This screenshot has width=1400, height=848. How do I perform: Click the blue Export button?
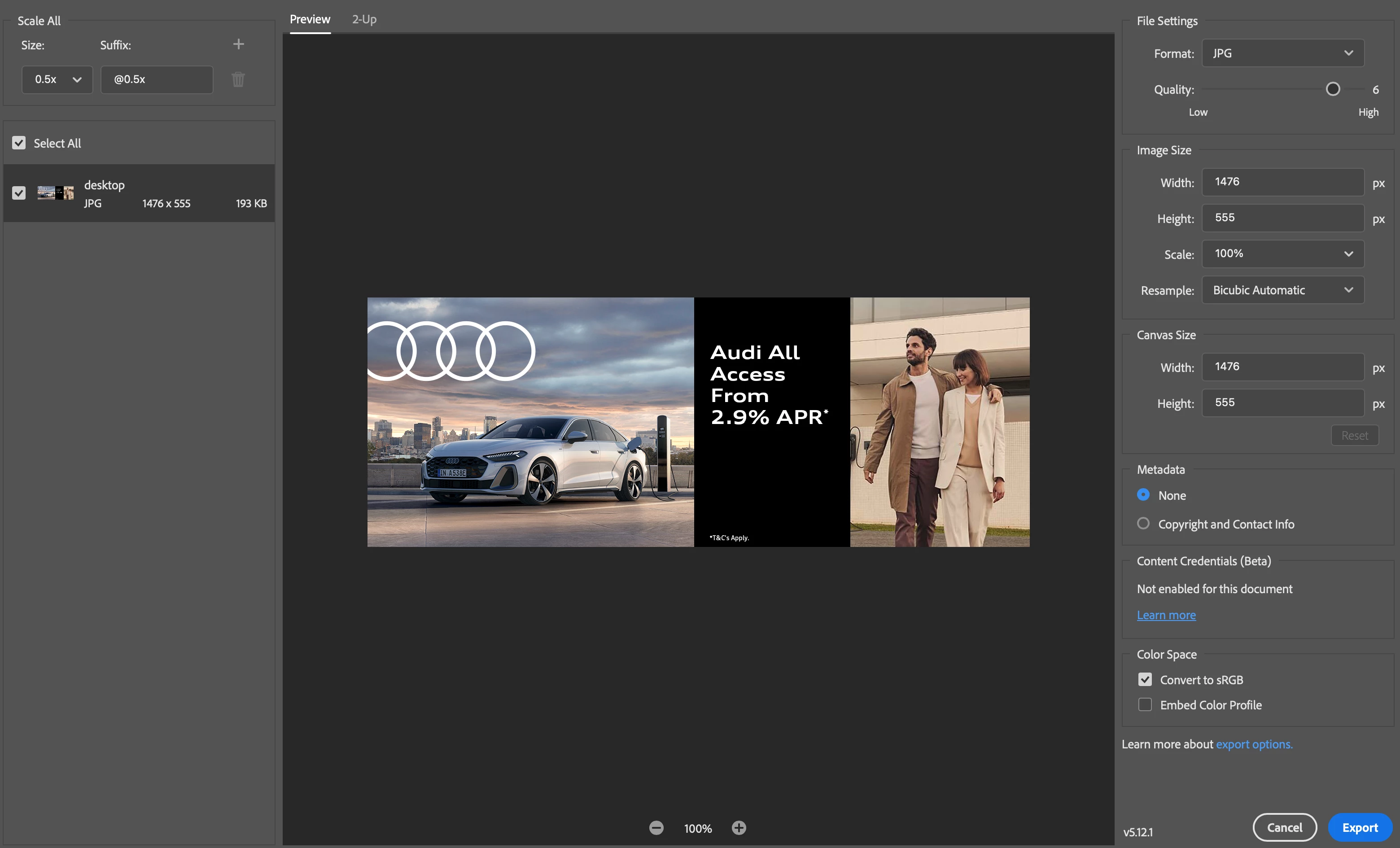pyautogui.click(x=1360, y=827)
